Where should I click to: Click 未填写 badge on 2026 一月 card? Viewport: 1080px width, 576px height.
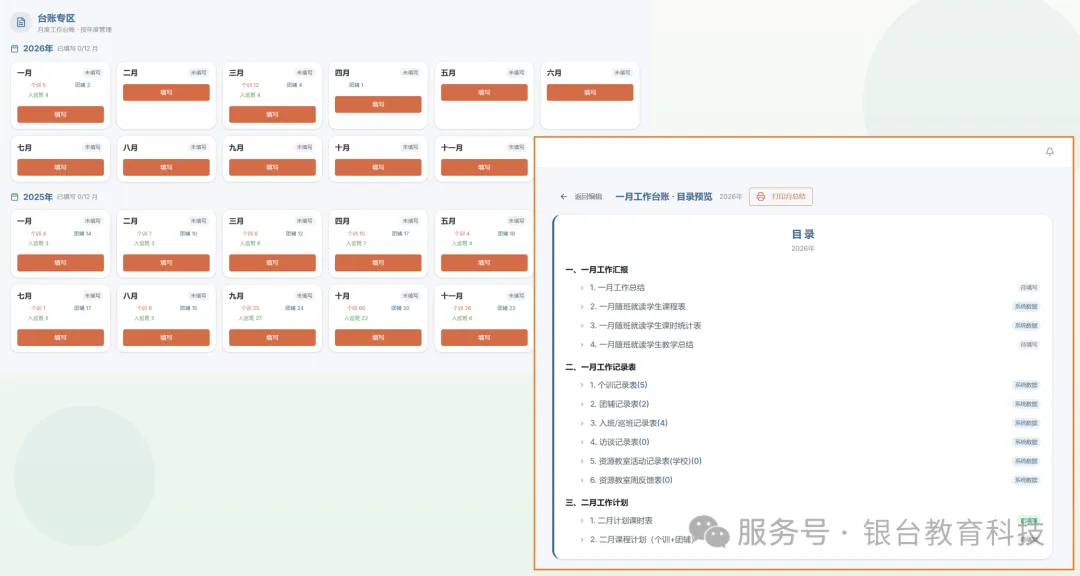pos(92,72)
